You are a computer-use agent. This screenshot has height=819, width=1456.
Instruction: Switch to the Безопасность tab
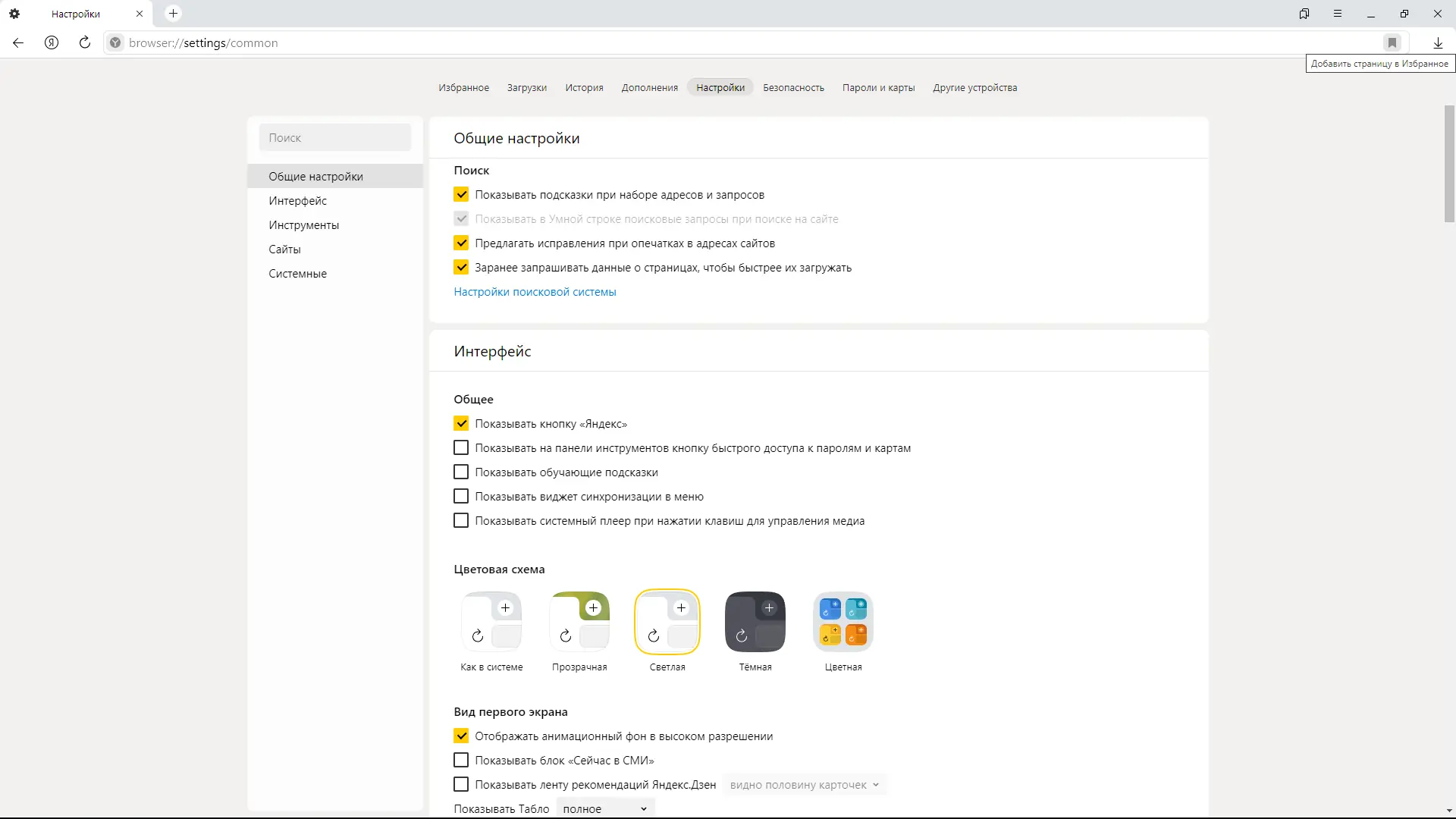tap(793, 88)
